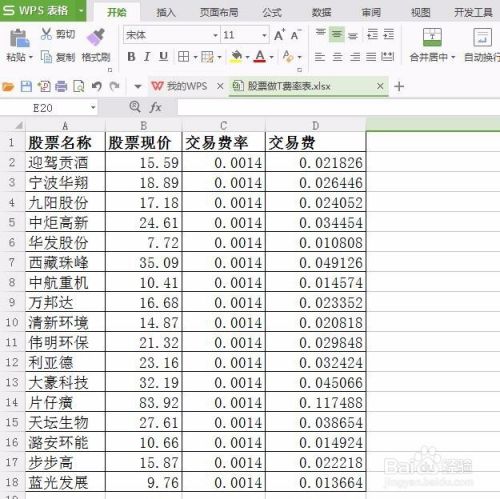
Task: Open the 审阅 ribbon tab
Action: [x=371, y=13]
